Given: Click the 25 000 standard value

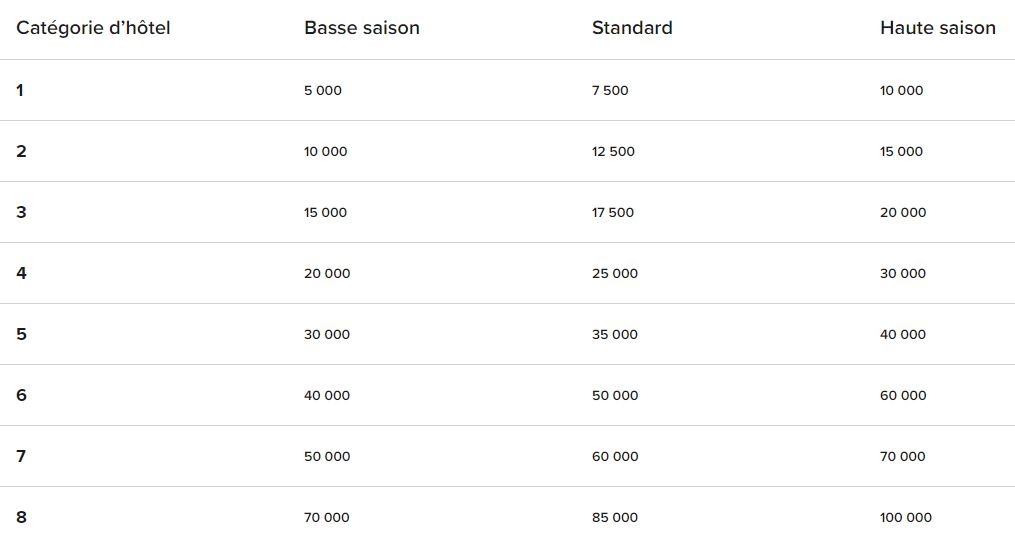Looking at the screenshot, I should click(x=614, y=274).
